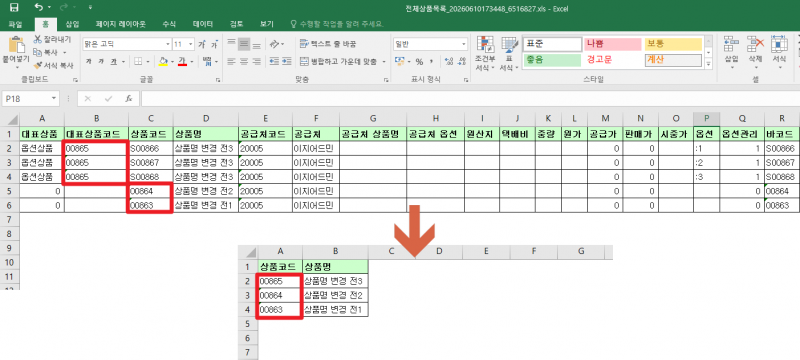800x360 pixels.
Task: Align text to the left
Action: (232, 62)
